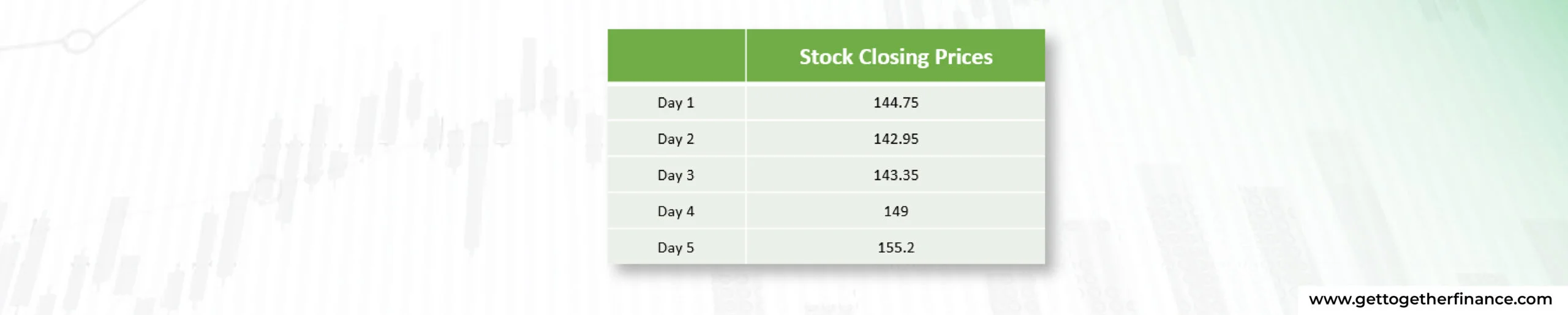Click the faint circle among background candlesticks
The width and height of the screenshot is (1568, 315).
click(265, 190)
